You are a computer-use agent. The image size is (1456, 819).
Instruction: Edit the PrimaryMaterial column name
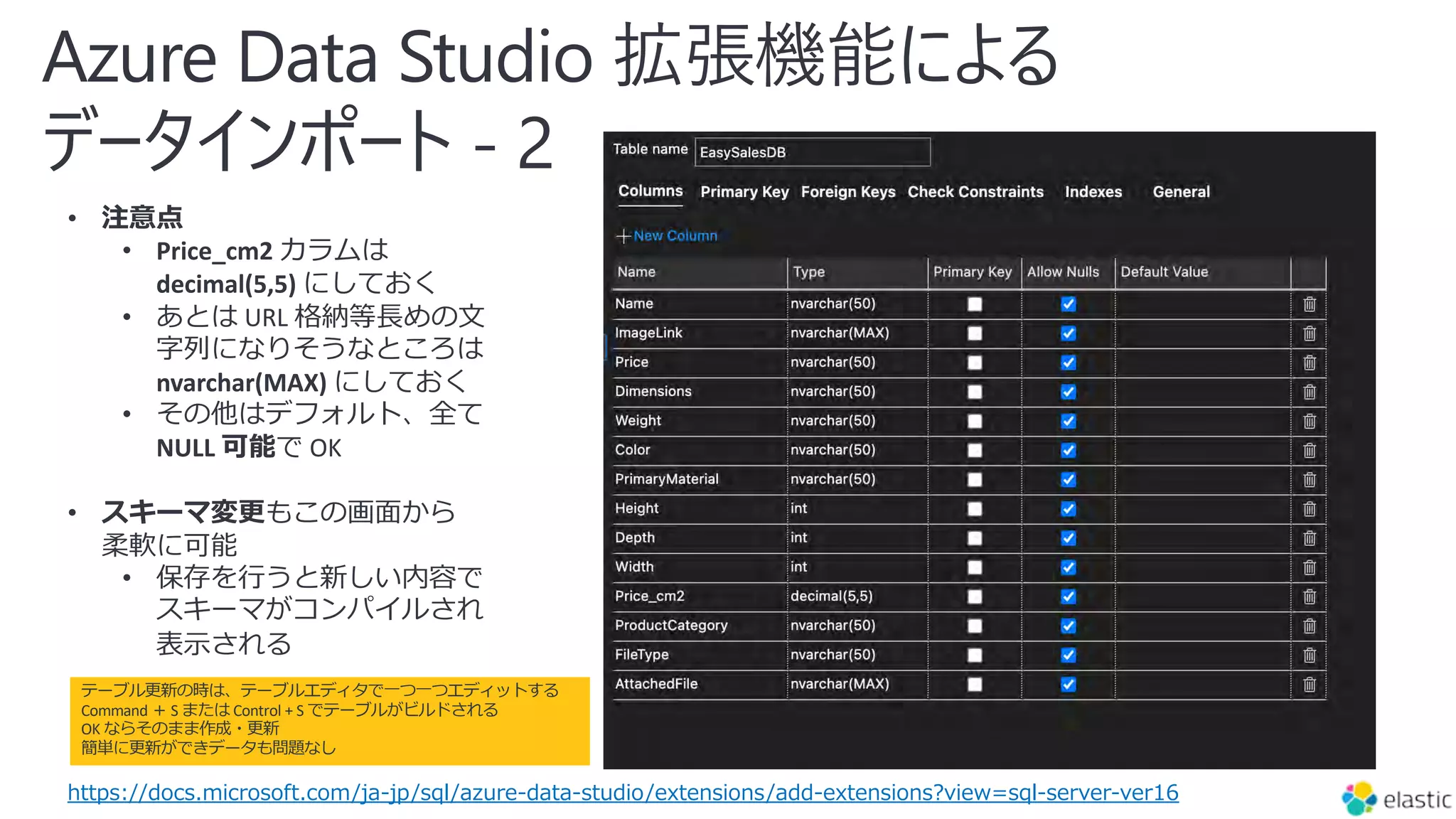point(699,479)
